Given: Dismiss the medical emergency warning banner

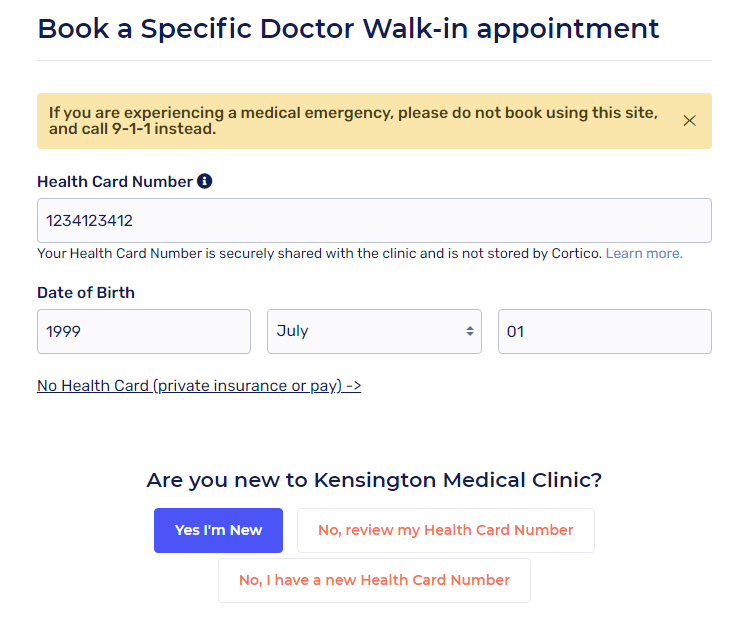Looking at the screenshot, I should tap(689, 121).
